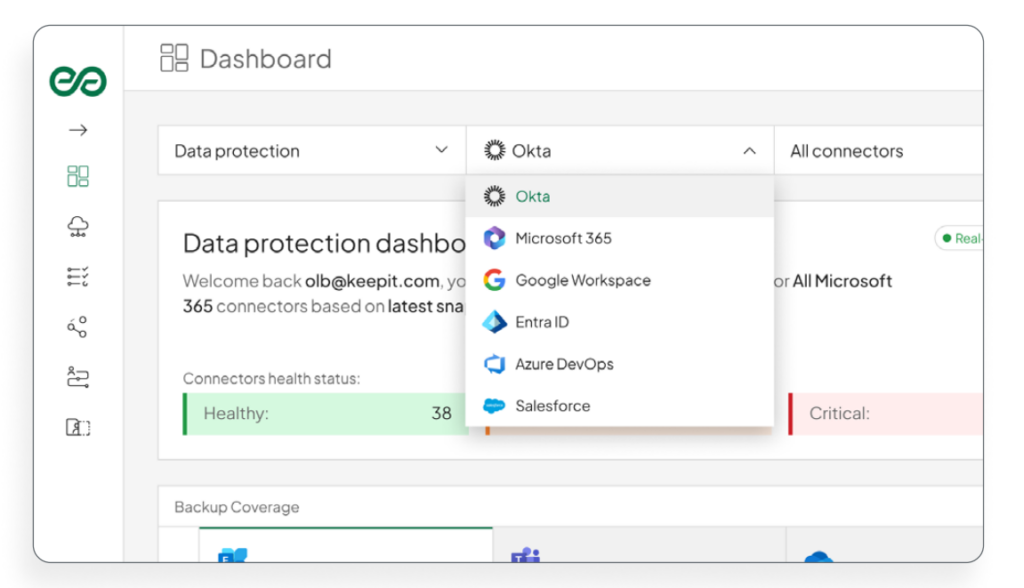The image size is (1024, 588).
Task: Open the task list sidebar icon
Action: coord(78,277)
